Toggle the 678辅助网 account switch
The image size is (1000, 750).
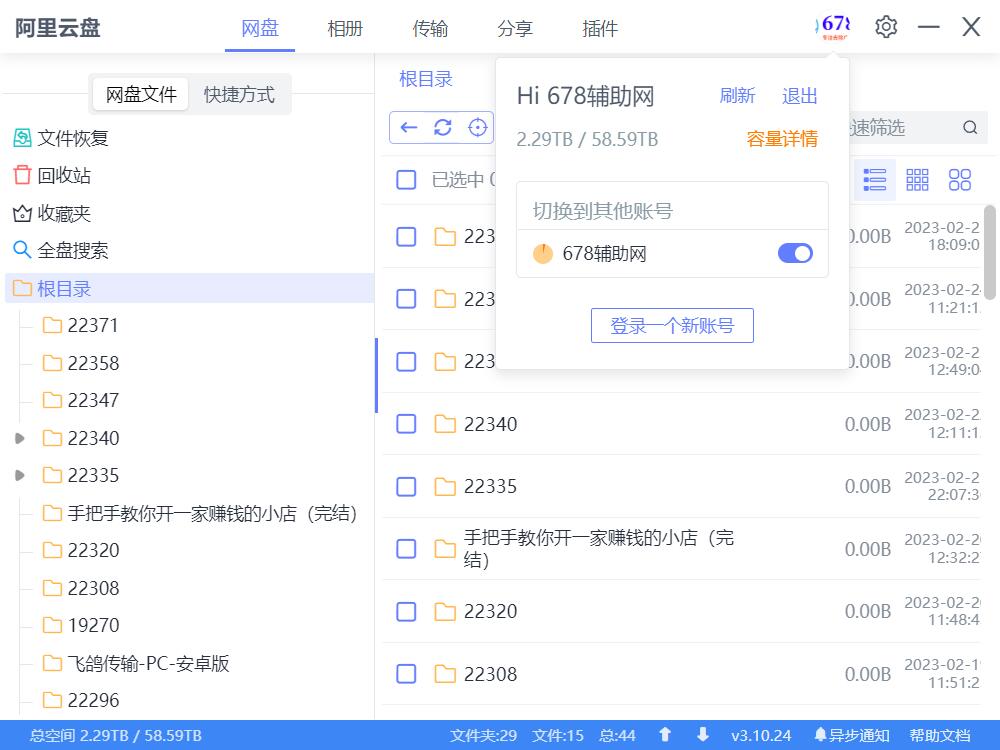(795, 253)
